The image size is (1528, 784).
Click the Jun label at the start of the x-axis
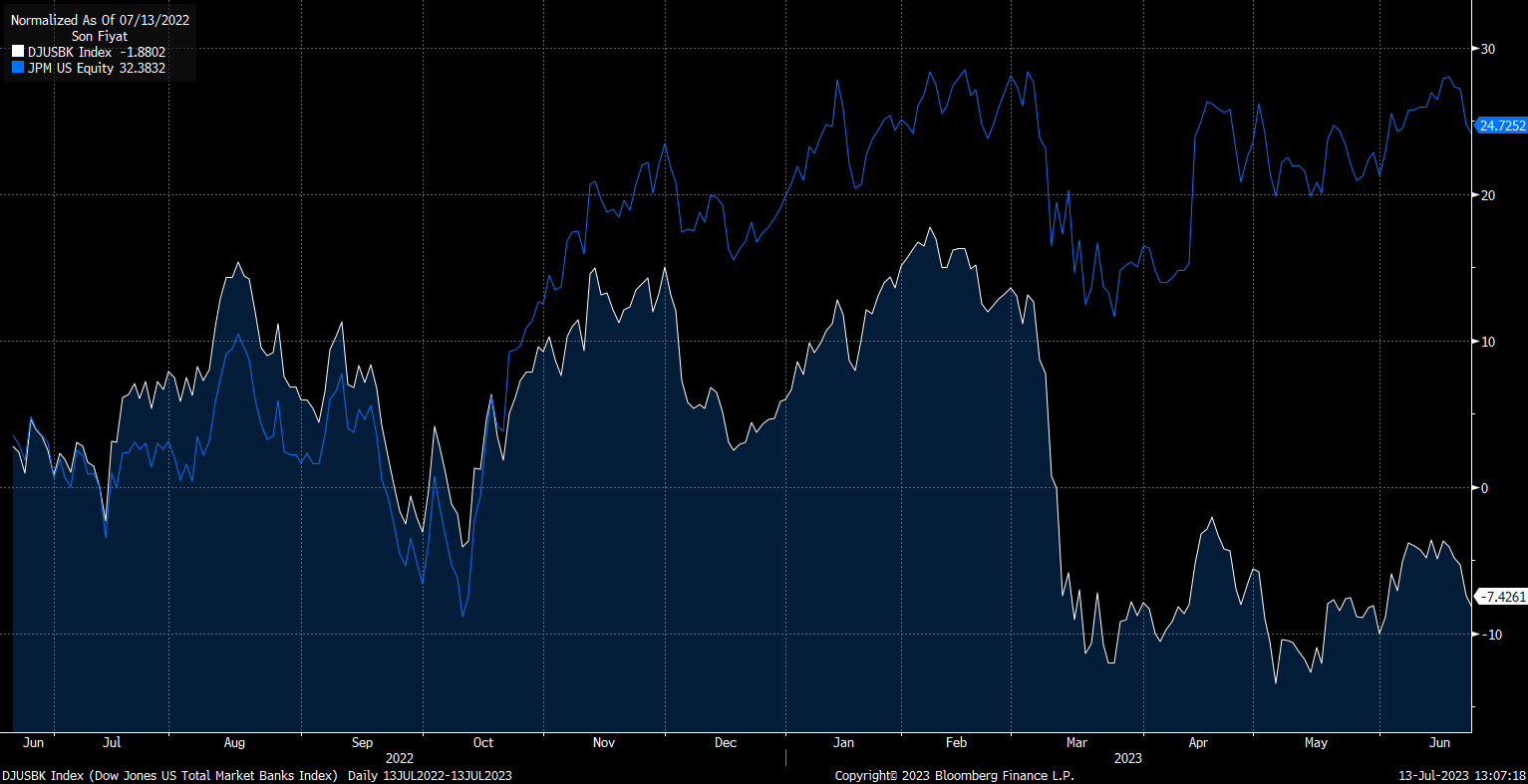pos(33,742)
